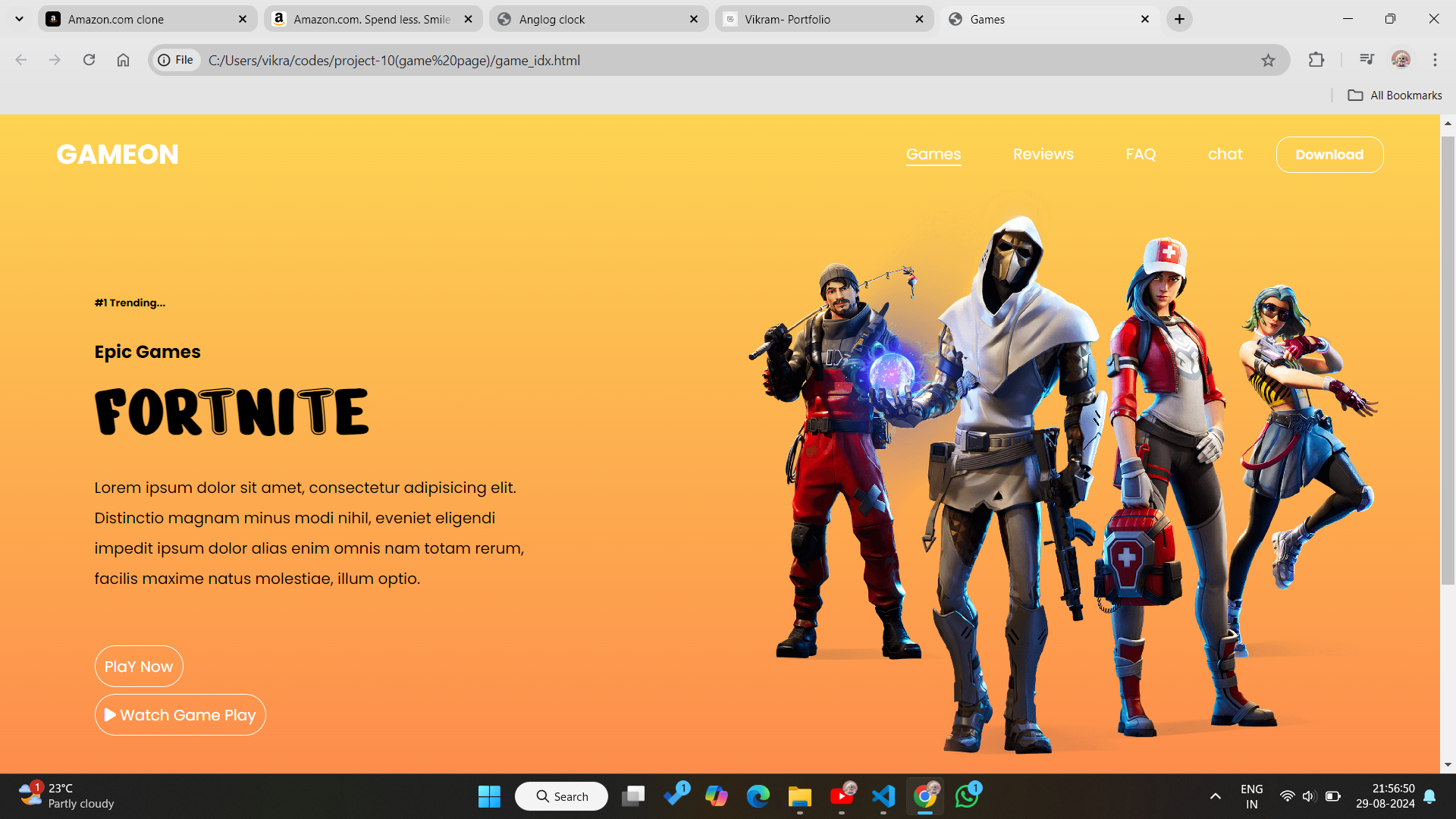Open the ENG IN language switcher
The image size is (1456, 819).
[1252, 796]
